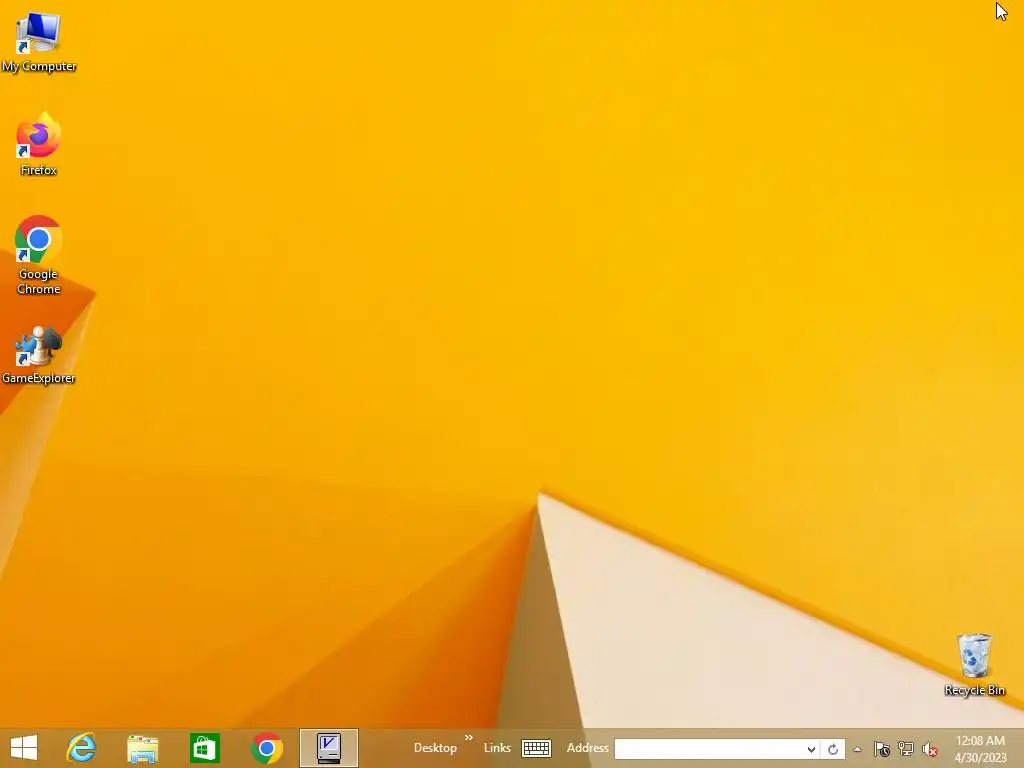Launch Firefox from the desktop
The width and height of the screenshot is (1024, 768).
click(x=39, y=144)
